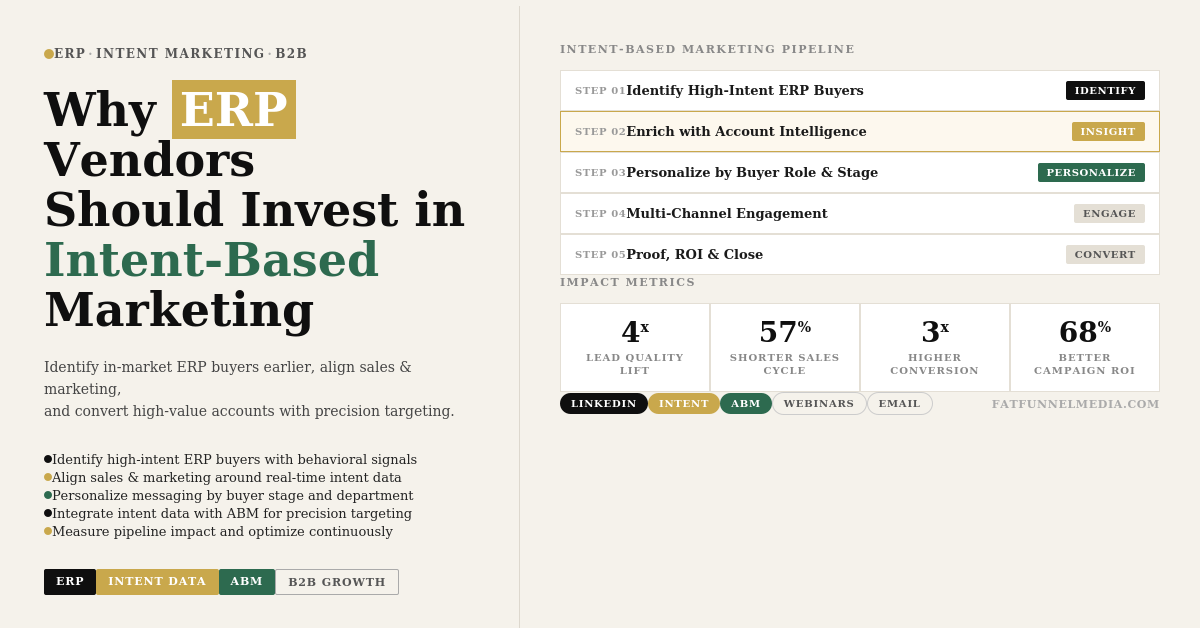Click the 68% Better Campaign ROI card
The height and width of the screenshot is (628, 1200).
[x=1085, y=347]
